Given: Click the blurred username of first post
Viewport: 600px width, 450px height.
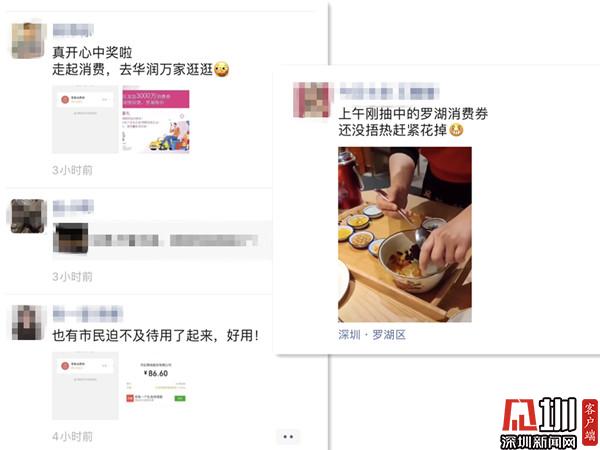Looking at the screenshot, I should click(73, 30).
